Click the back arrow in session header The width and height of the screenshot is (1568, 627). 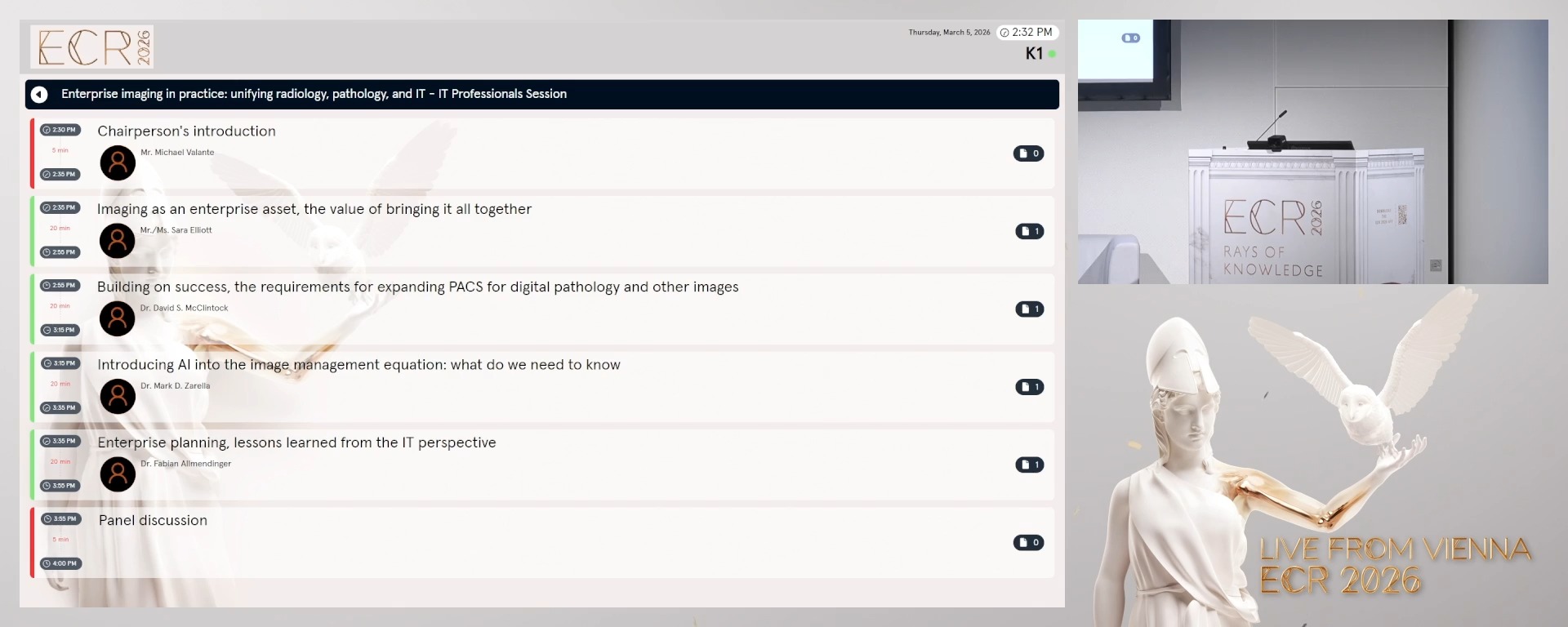coord(39,95)
